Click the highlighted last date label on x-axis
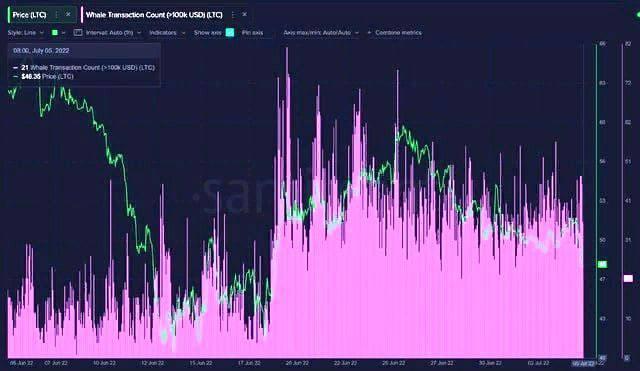640x371 pixels. [x=583, y=363]
